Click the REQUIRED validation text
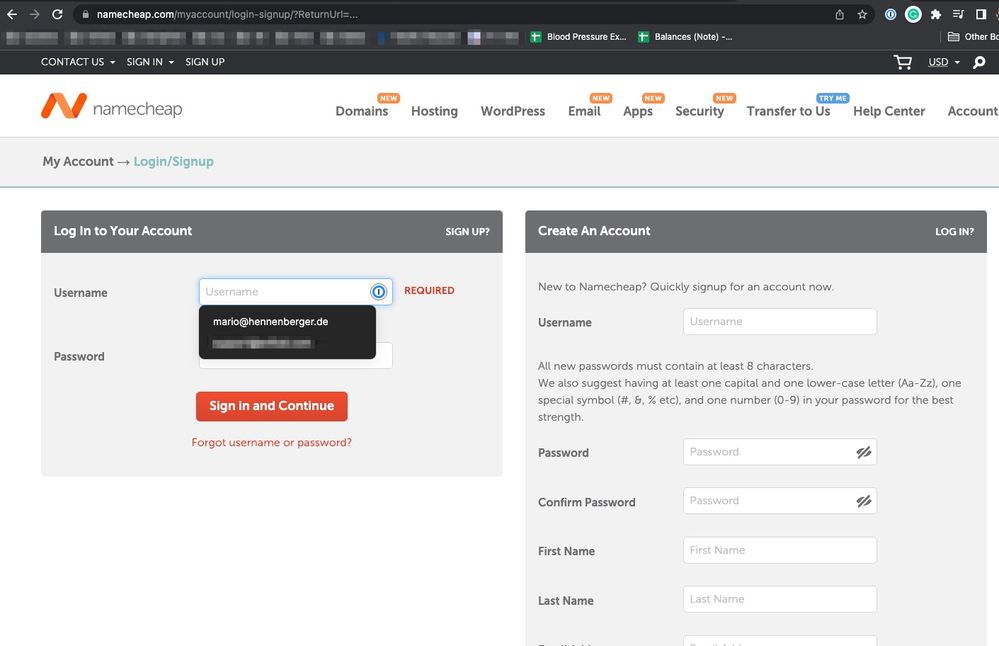Screen dimensions: 999x646 [x=429, y=291]
